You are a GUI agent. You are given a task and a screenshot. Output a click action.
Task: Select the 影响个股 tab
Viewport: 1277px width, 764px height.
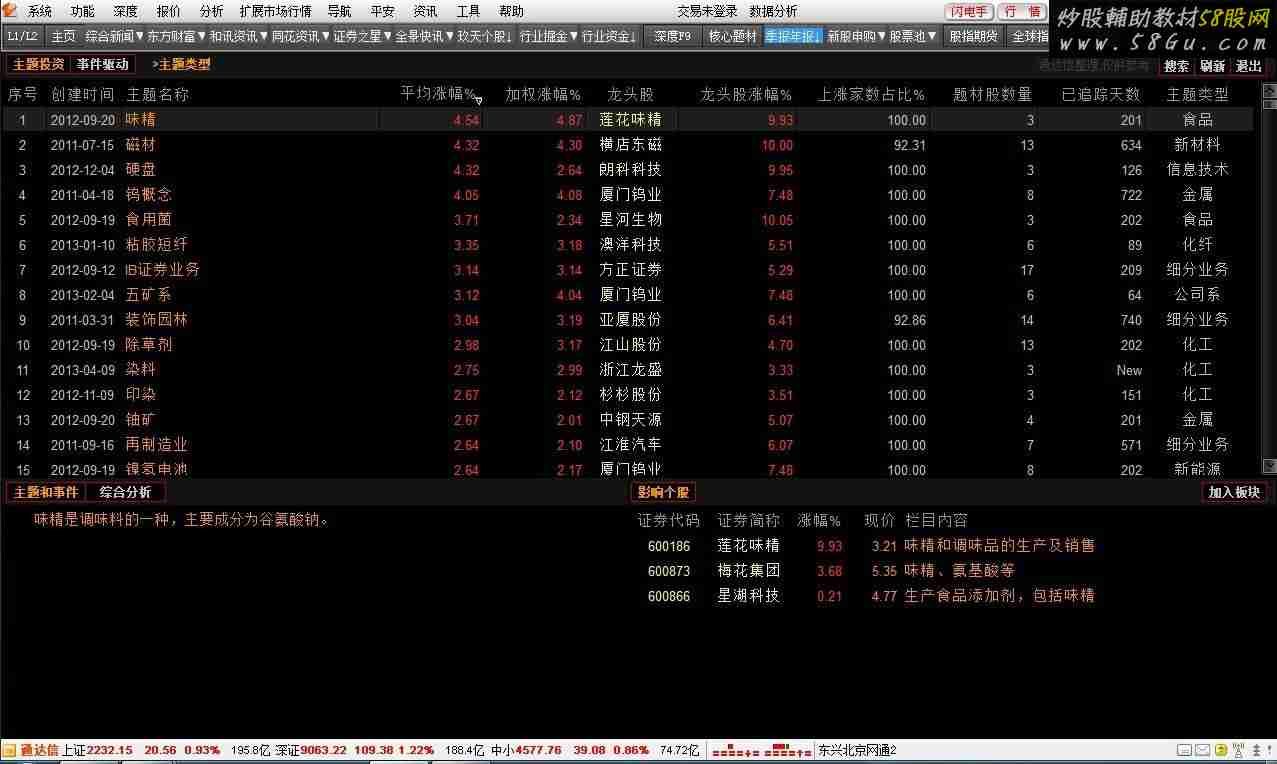point(663,492)
